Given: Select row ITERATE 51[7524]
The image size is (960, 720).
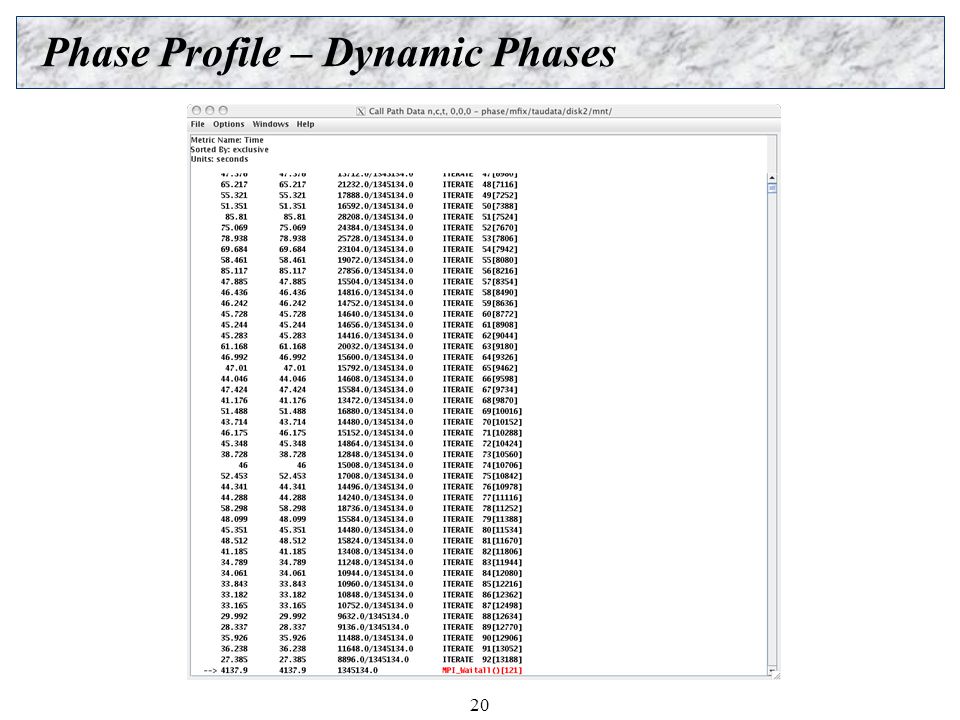Looking at the screenshot, I should pyautogui.click(x=369, y=217).
